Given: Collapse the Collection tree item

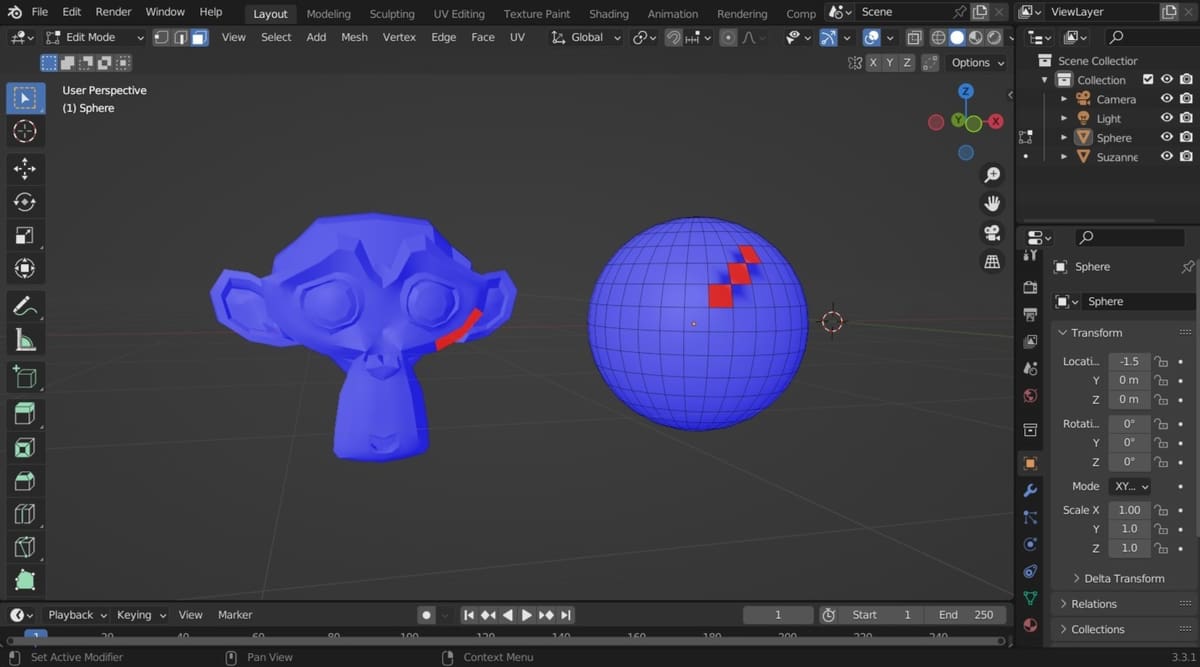Looking at the screenshot, I should [x=1045, y=80].
